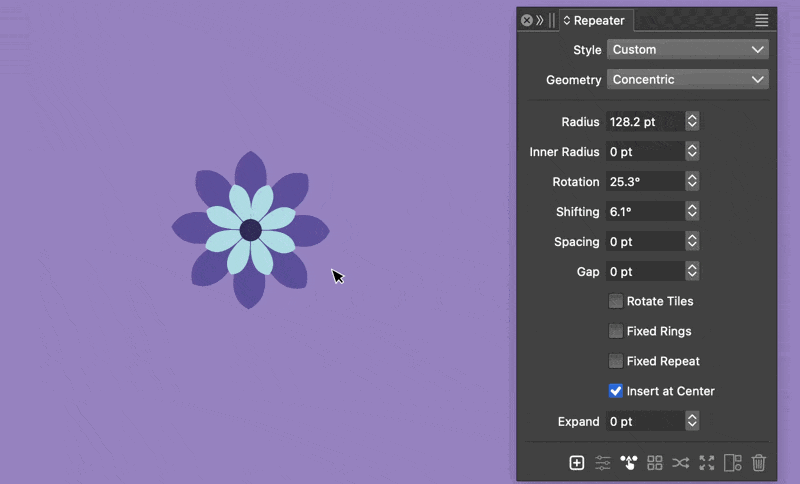The image size is (800, 484).
Task: Enable the Rotate Tiles checkbox
Action: pos(616,301)
